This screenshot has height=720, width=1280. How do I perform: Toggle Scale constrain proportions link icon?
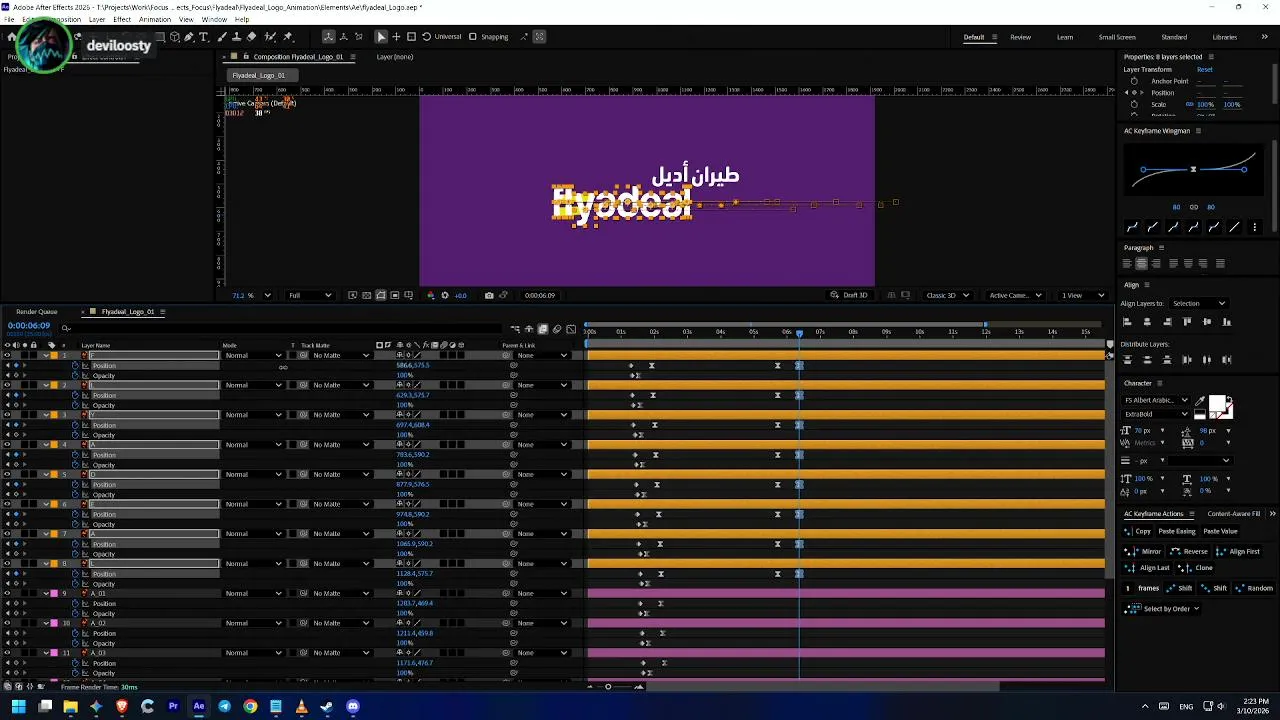click(x=1189, y=104)
